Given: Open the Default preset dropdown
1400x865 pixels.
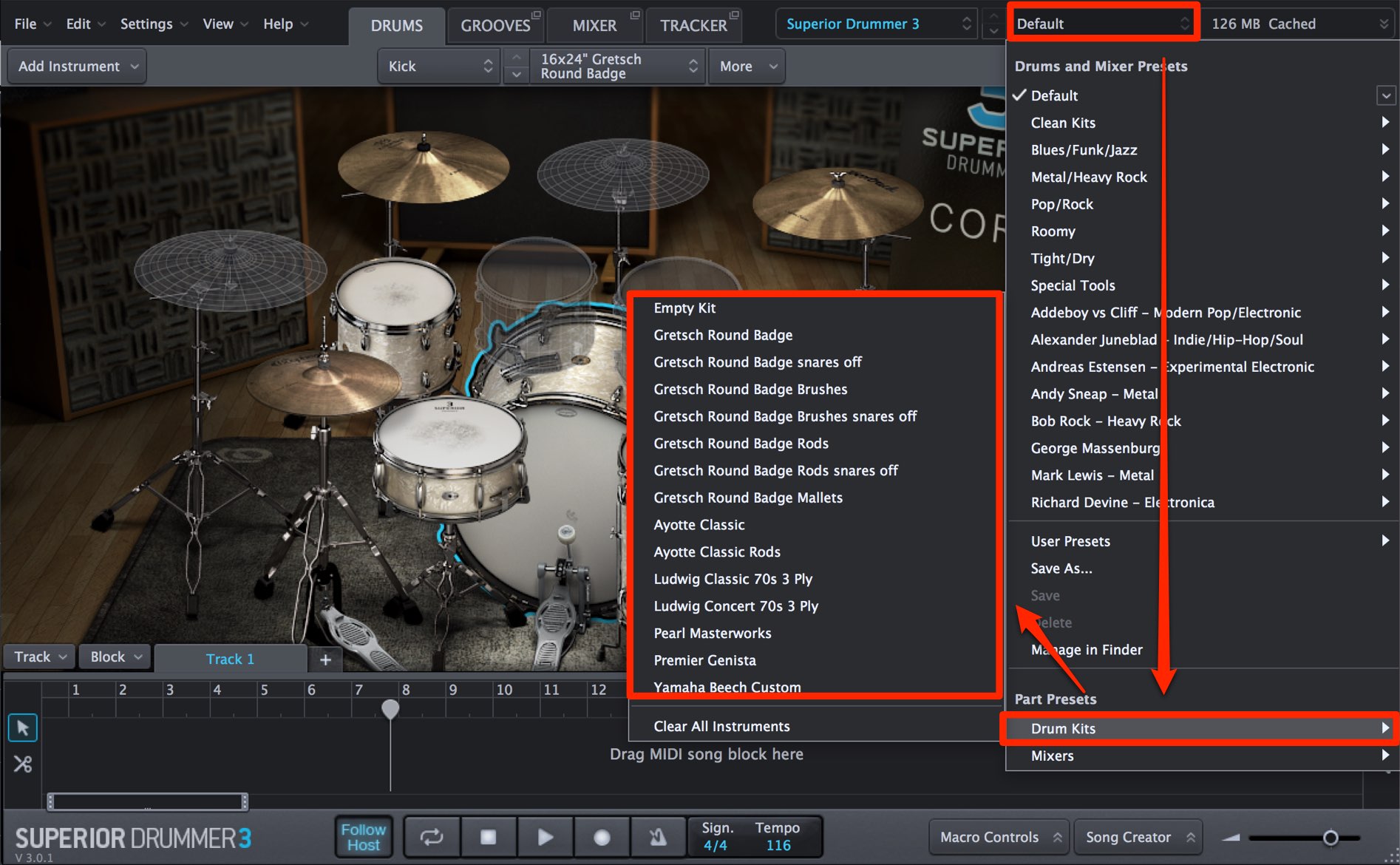Looking at the screenshot, I should (x=1103, y=24).
